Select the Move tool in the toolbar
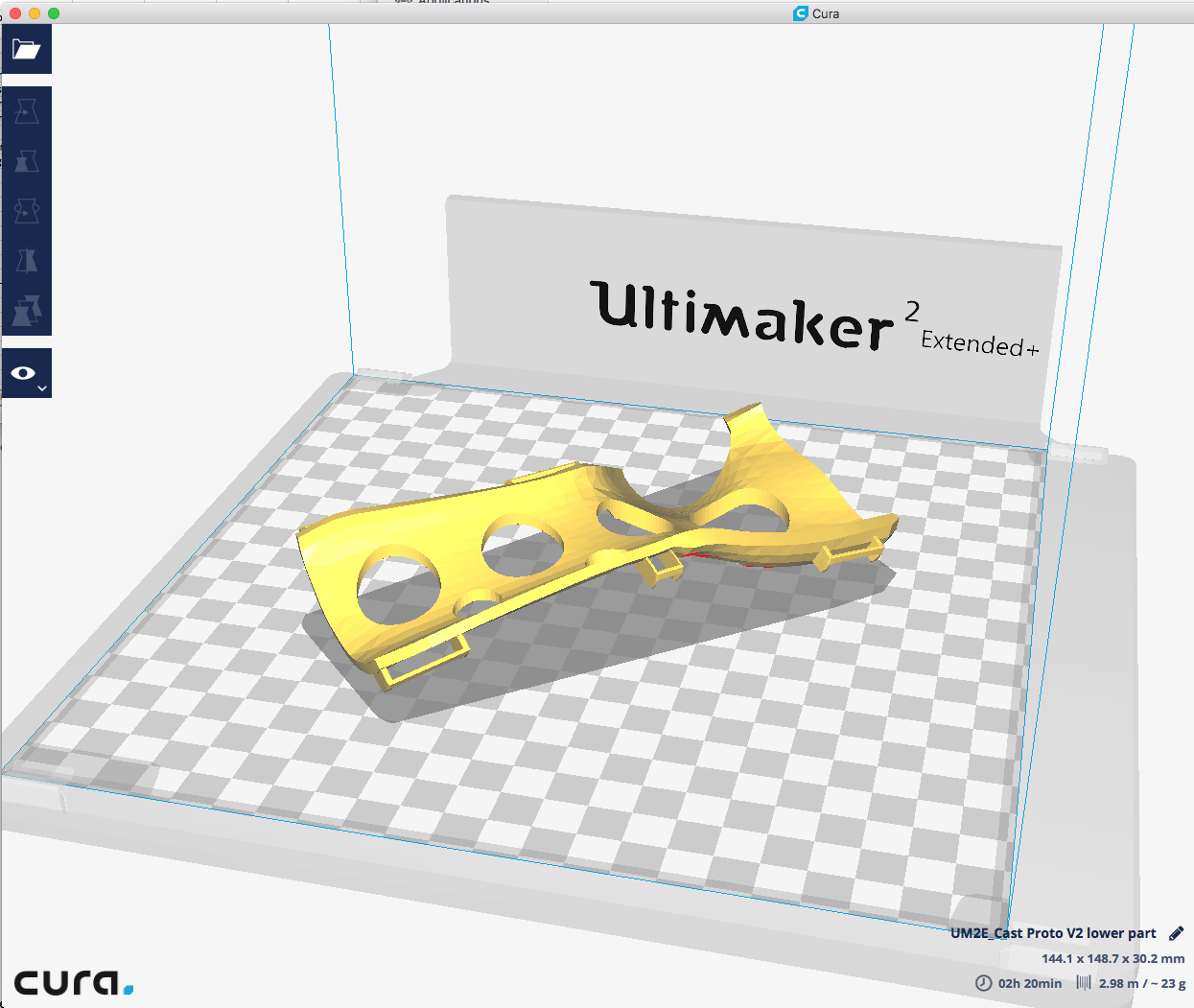1194x1008 pixels. point(26,111)
